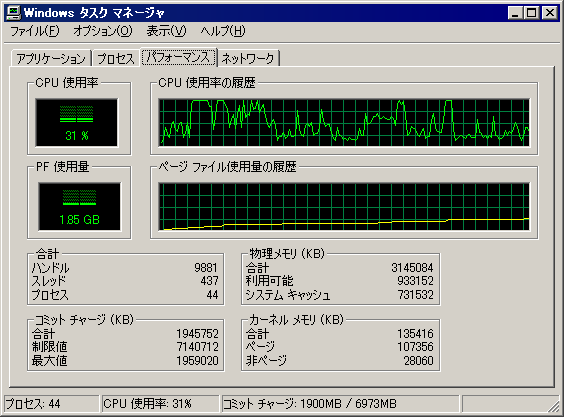Click the status bar プロセス: 44 panel
This screenshot has height=417, width=564.
pos(51,404)
